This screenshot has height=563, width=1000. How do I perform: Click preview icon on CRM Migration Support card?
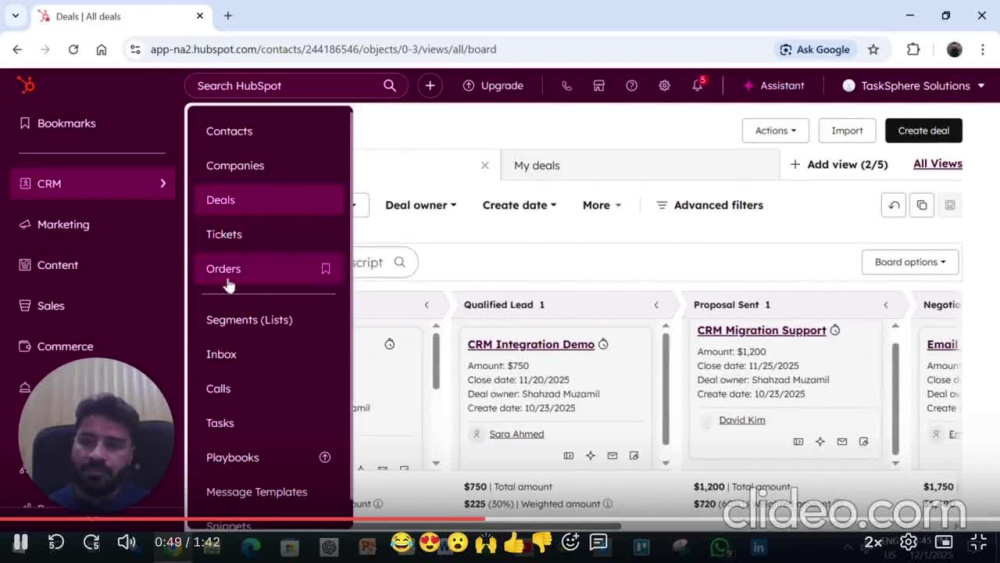(x=798, y=441)
